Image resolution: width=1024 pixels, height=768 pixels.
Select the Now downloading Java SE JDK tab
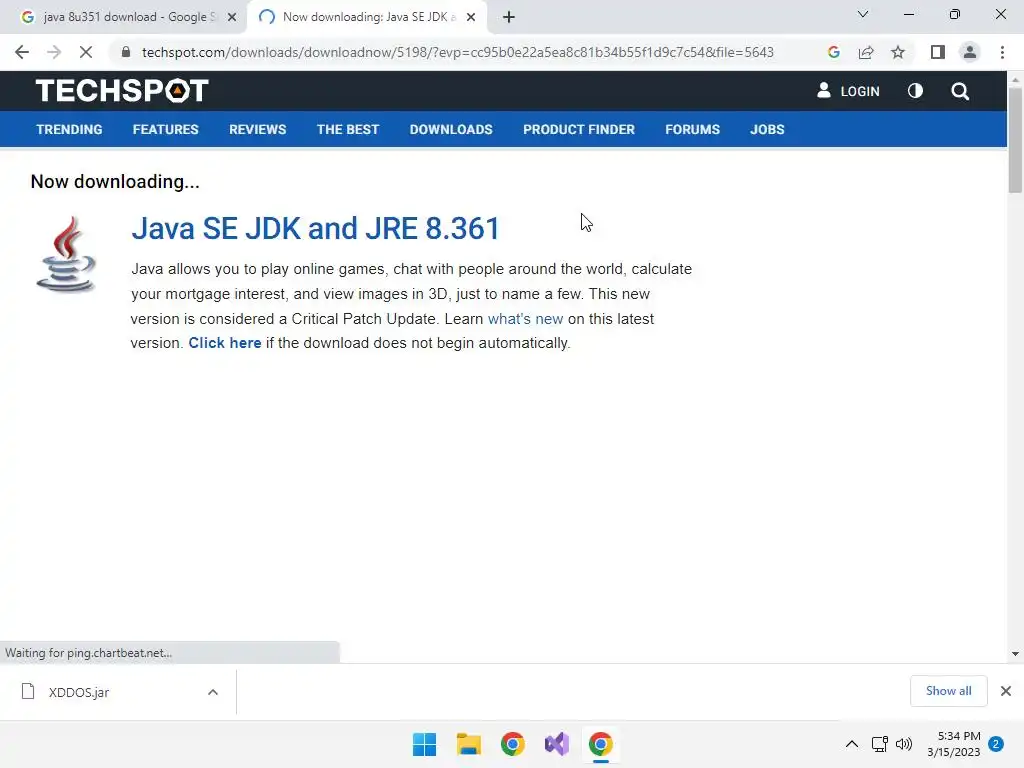click(367, 17)
